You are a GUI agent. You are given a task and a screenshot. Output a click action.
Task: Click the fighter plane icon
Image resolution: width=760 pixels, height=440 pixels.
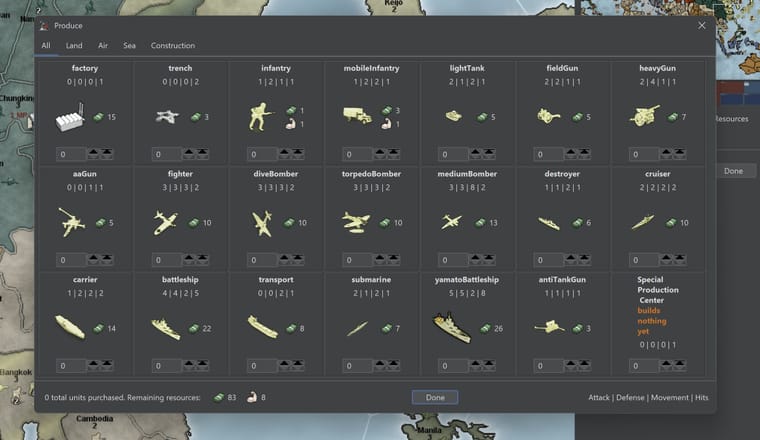click(165, 223)
